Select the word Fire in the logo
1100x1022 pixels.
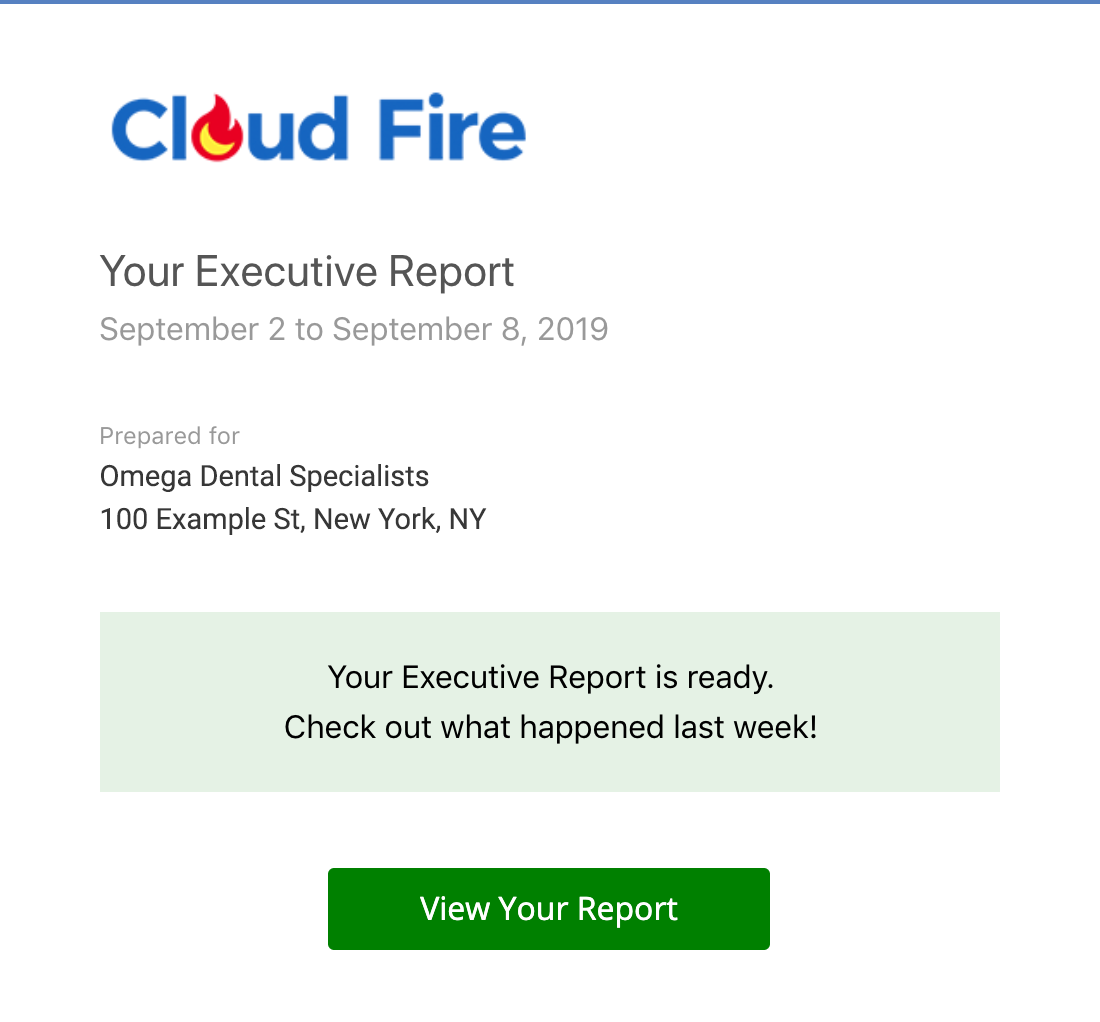[x=452, y=128]
